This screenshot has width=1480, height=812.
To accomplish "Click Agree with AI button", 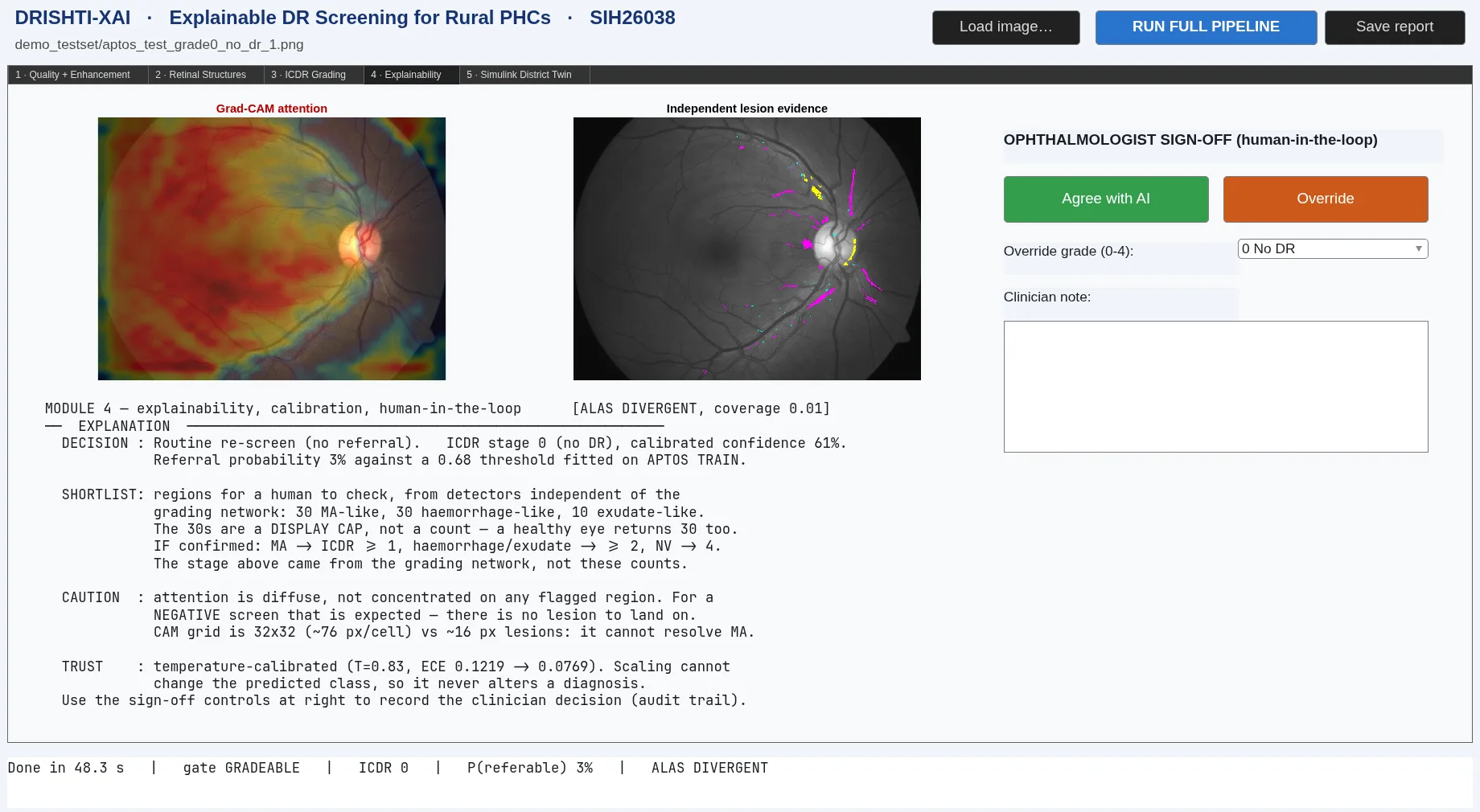I will pyautogui.click(x=1106, y=199).
